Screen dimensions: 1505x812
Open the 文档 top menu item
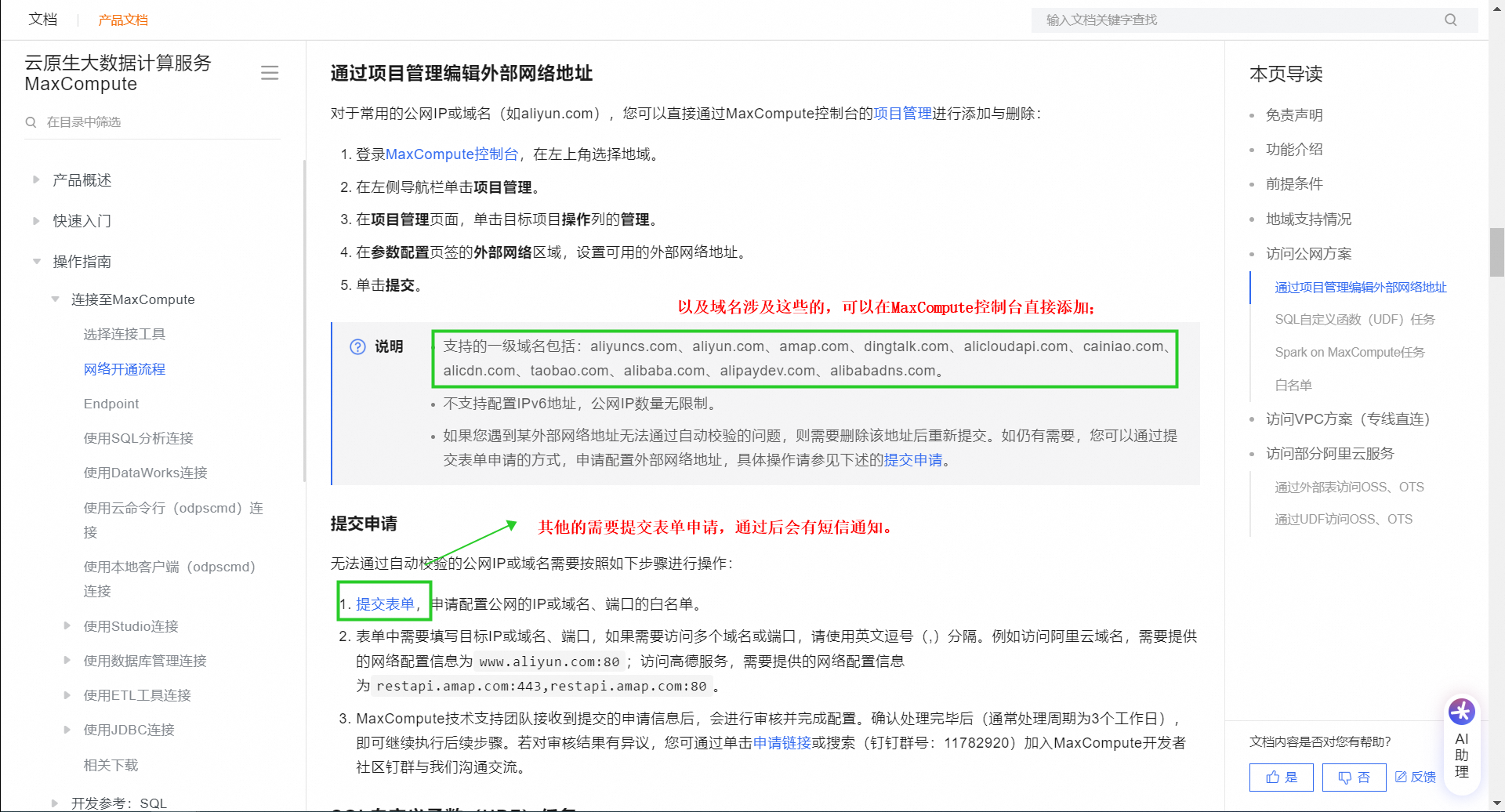click(43, 20)
